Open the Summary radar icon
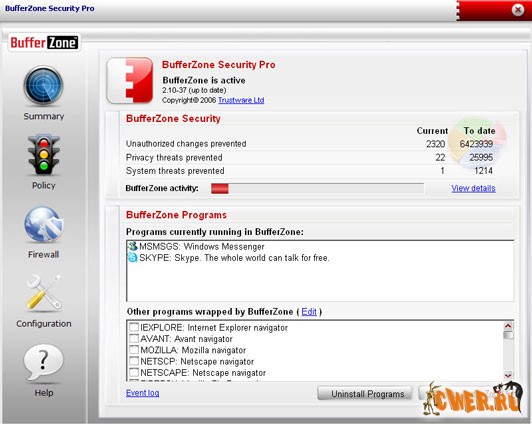 point(43,85)
